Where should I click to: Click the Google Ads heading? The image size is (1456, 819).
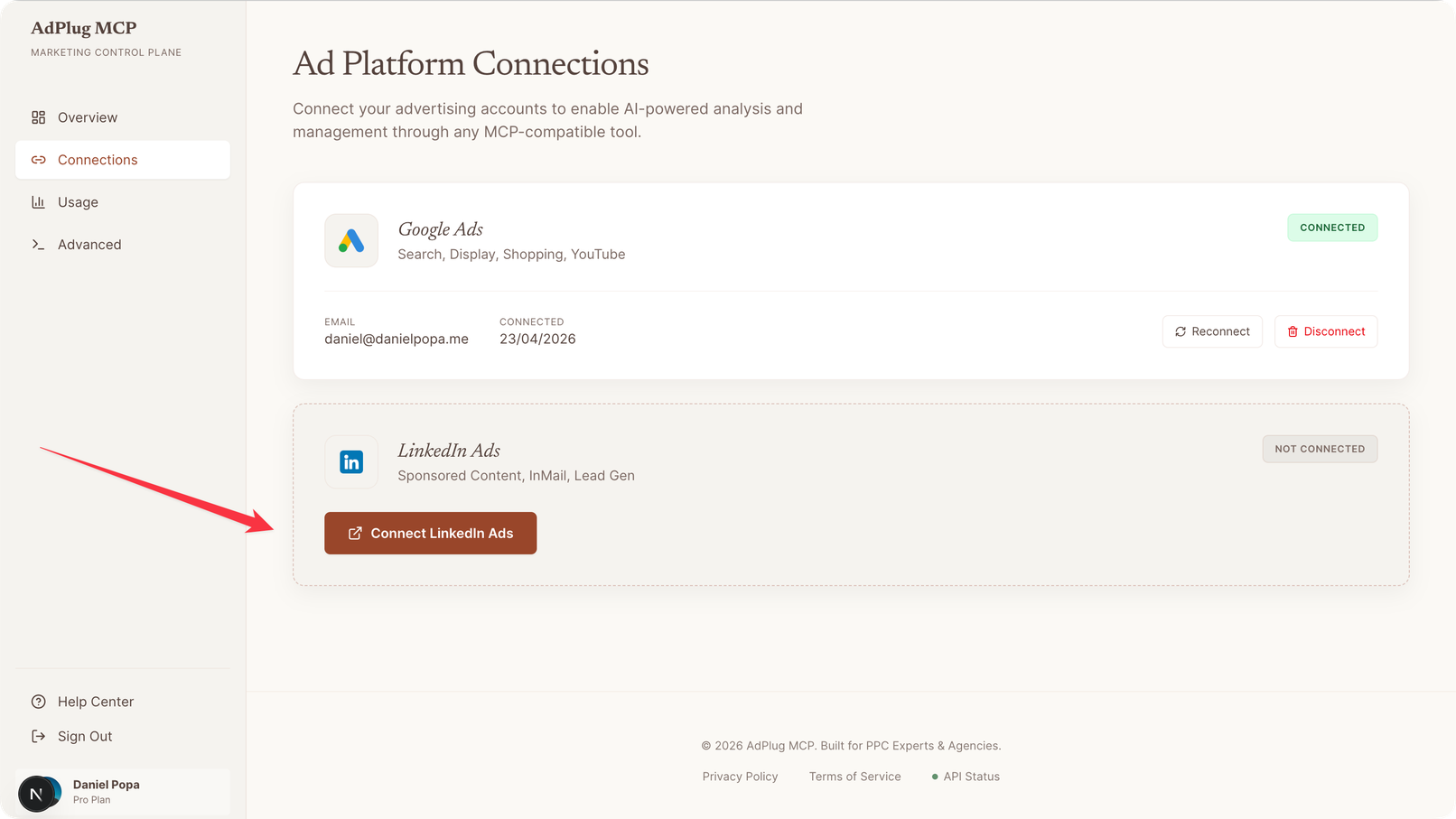click(x=441, y=229)
